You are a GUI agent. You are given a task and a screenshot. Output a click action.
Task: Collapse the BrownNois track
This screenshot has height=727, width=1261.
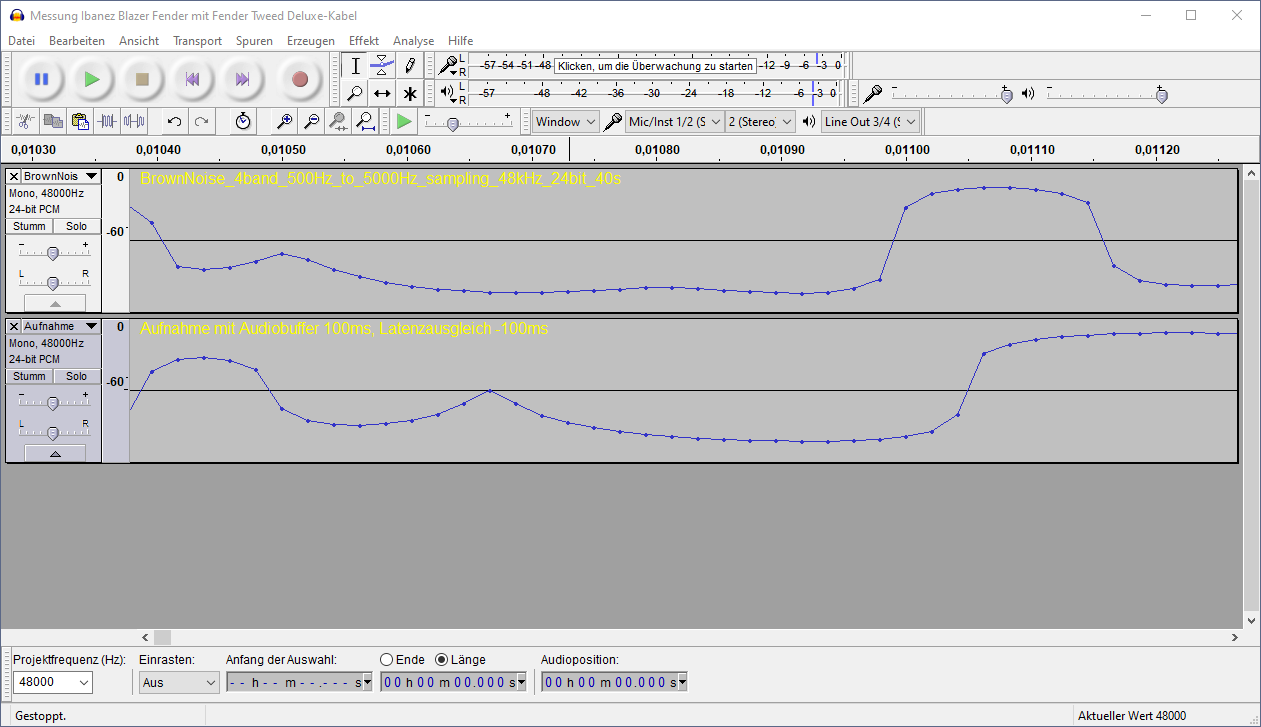(55, 303)
